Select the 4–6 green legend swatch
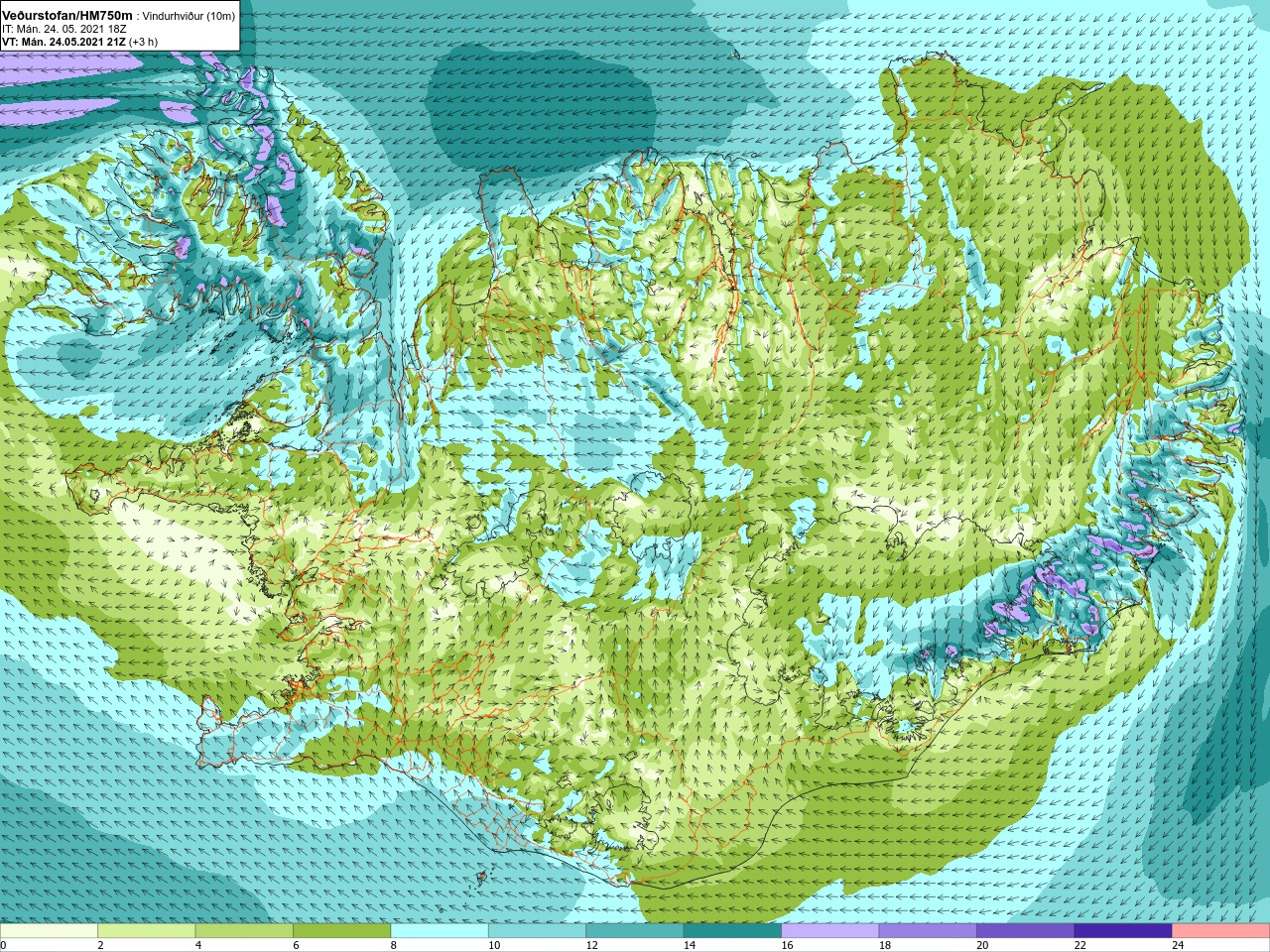The height and width of the screenshot is (952, 1270). click(244, 932)
